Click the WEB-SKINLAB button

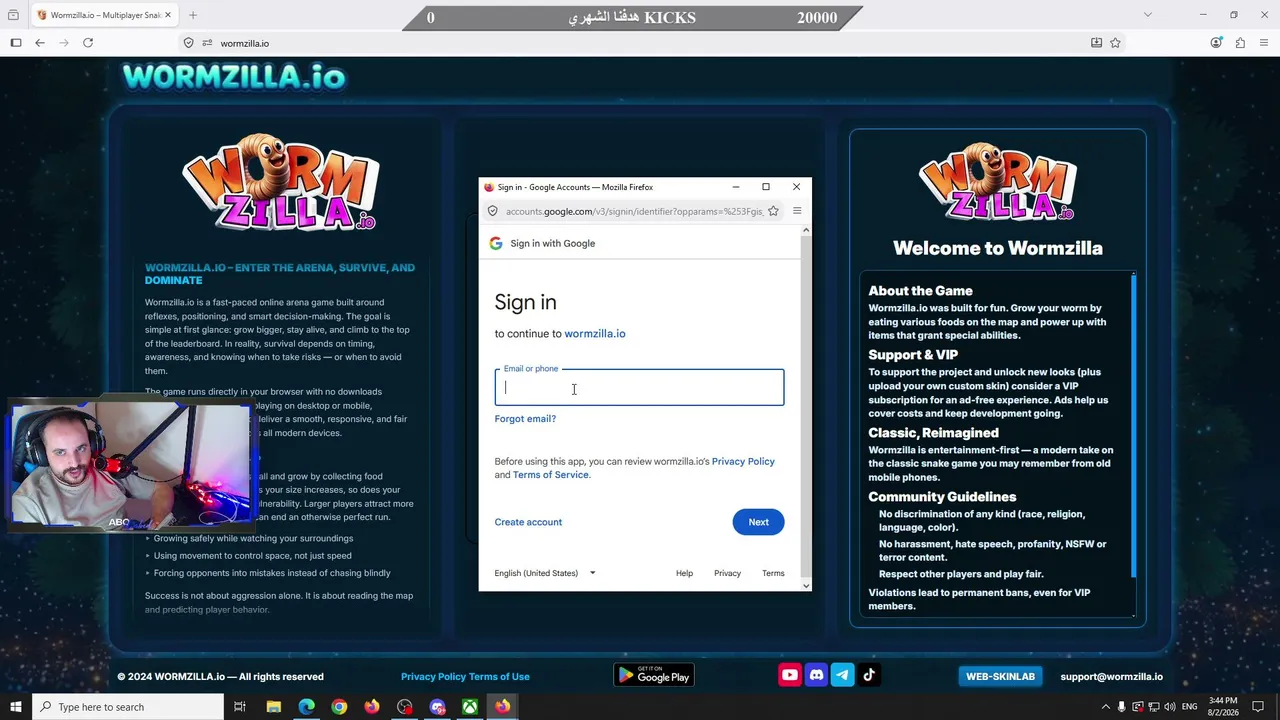[1000, 677]
